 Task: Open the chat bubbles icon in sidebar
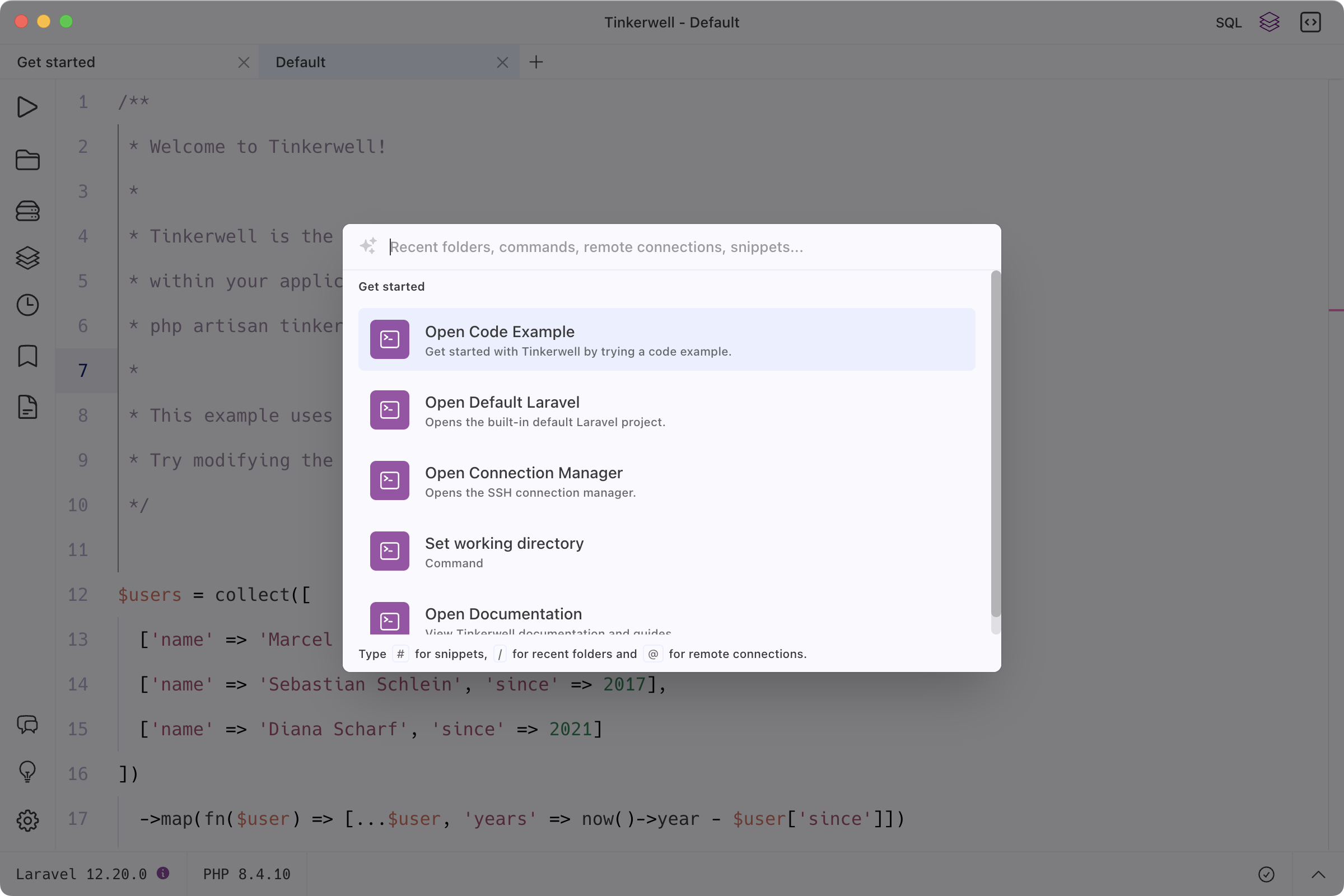coord(27,725)
